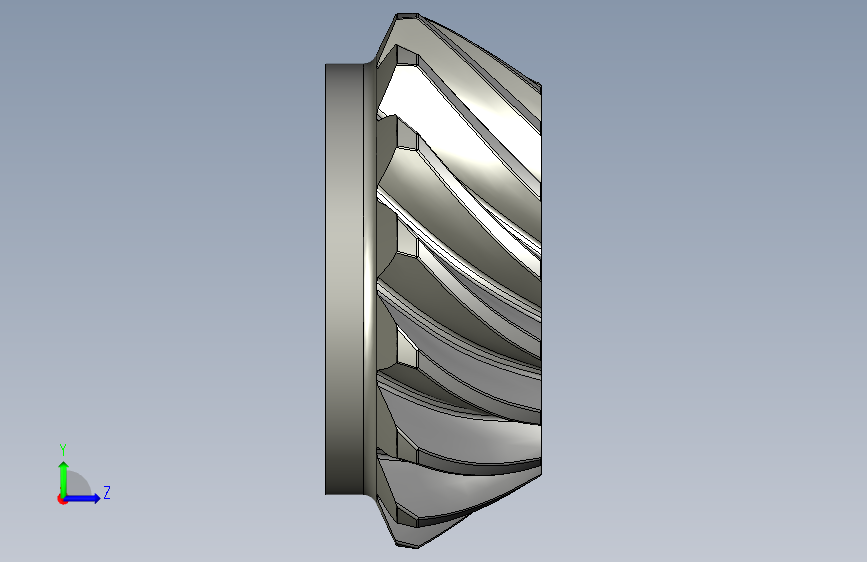Click the red origin dot of triad
Screen dimensions: 867x562
(62, 499)
